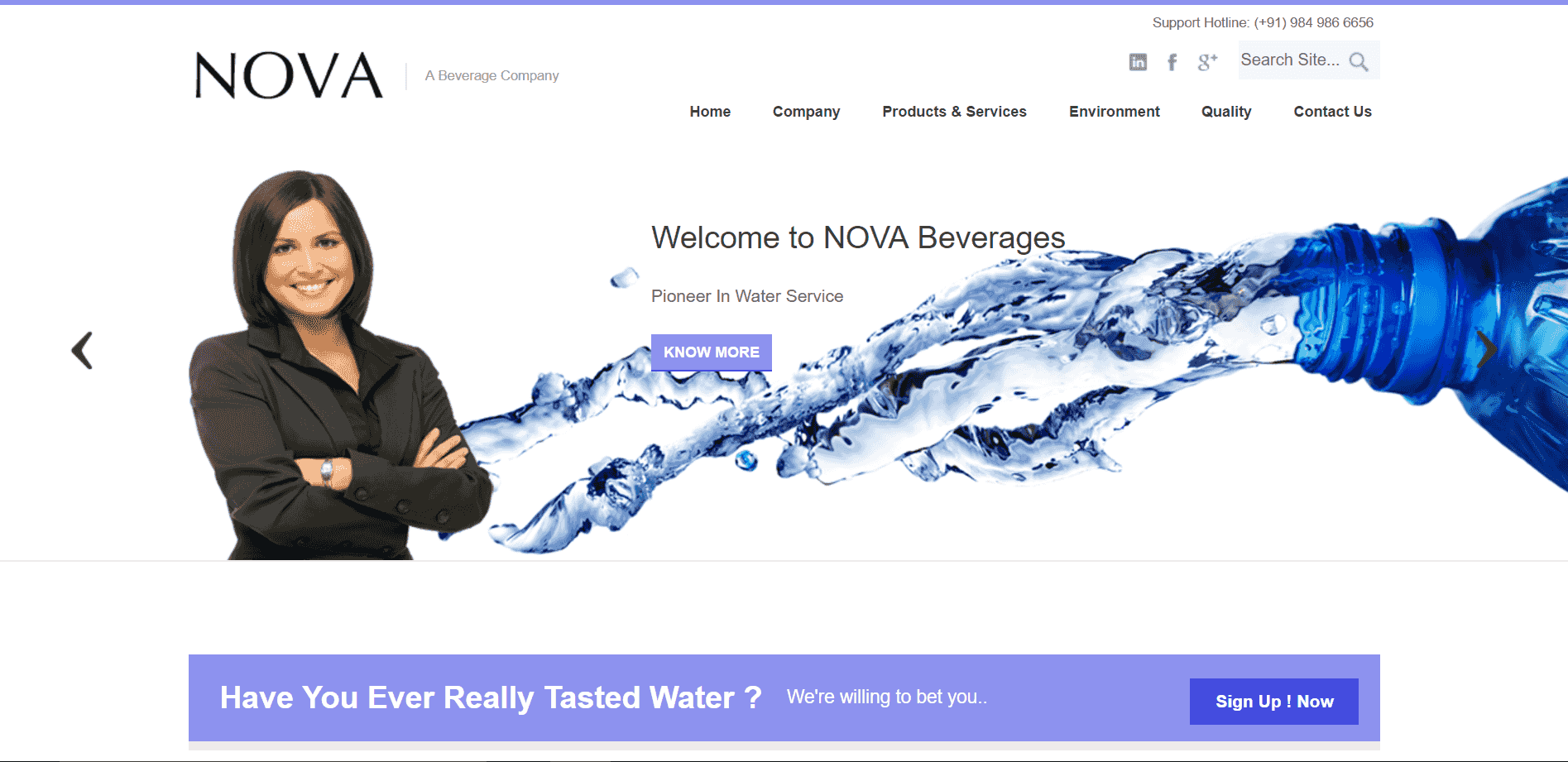This screenshot has height=762, width=1568.
Task: Open the Quality menu item
Action: point(1226,112)
